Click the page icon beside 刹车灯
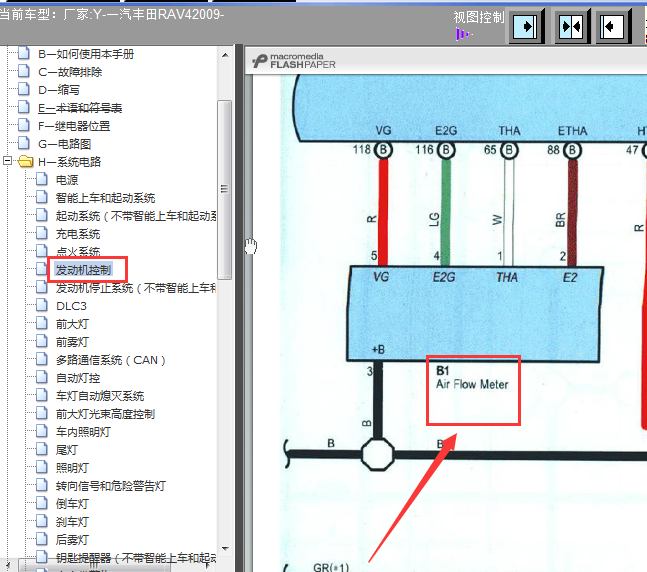Image resolution: width=647 pixels, height=572 pixels. [x=41, y=521]
